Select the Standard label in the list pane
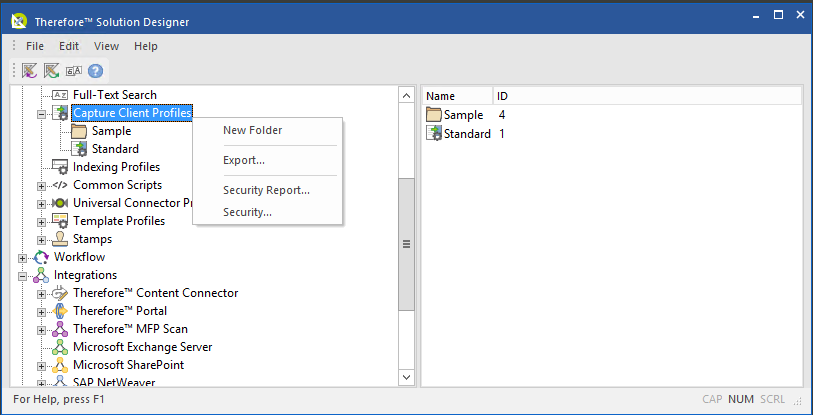 click(x=467, y=134)
